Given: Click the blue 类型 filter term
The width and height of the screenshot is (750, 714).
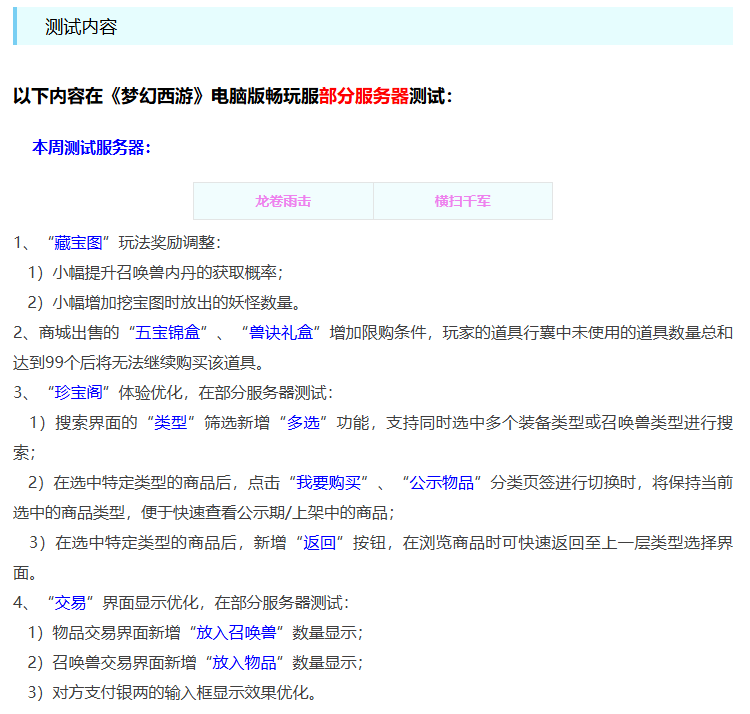Looking at the screenshot, I should (x=170, y=422).
